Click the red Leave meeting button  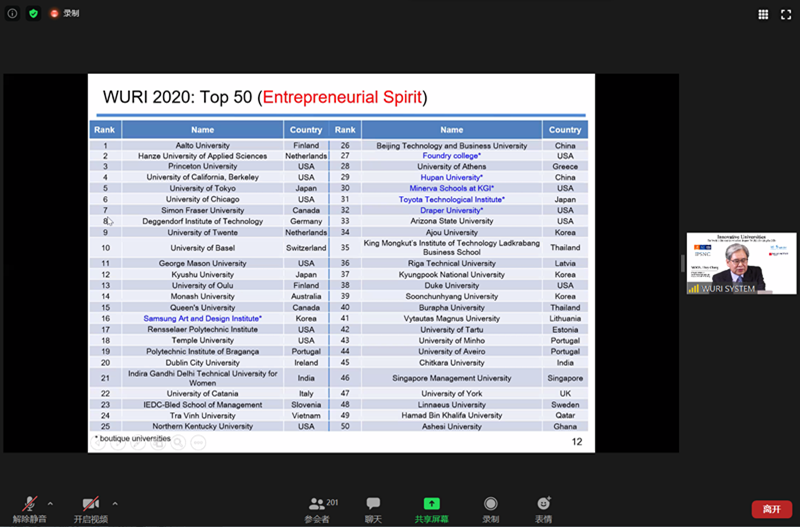[x=771, y=509]
